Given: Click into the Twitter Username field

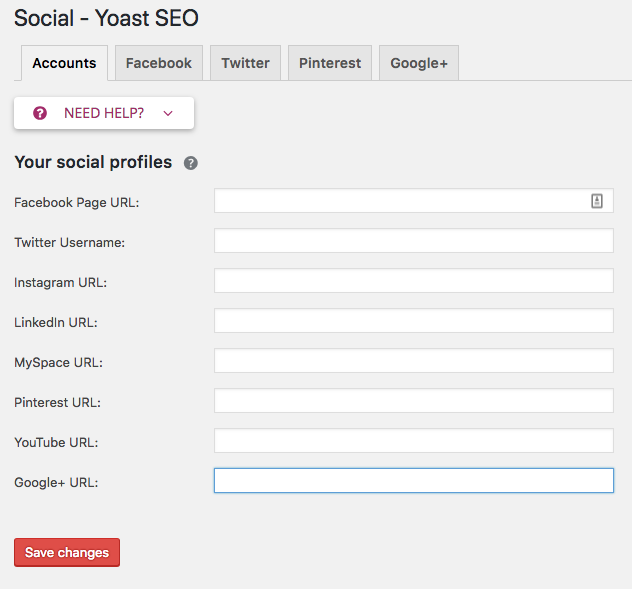Looking at the screenshot, I should pyautogui.click(x=414, y=241).
